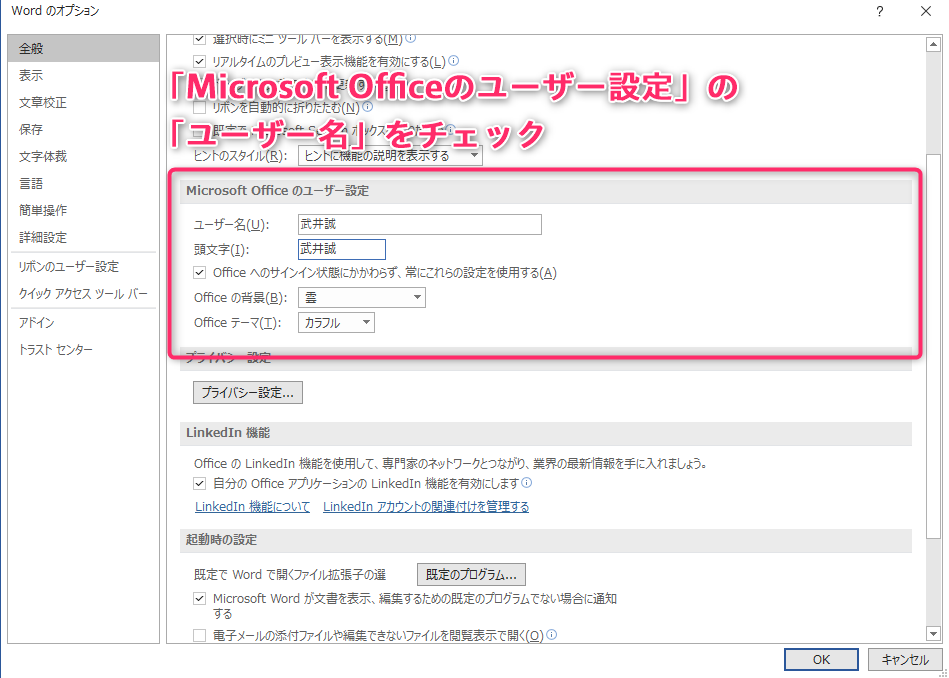This screenshot has height=678, width=949.
Task: Select the 保存 category
Action: [x=84, y=130]
